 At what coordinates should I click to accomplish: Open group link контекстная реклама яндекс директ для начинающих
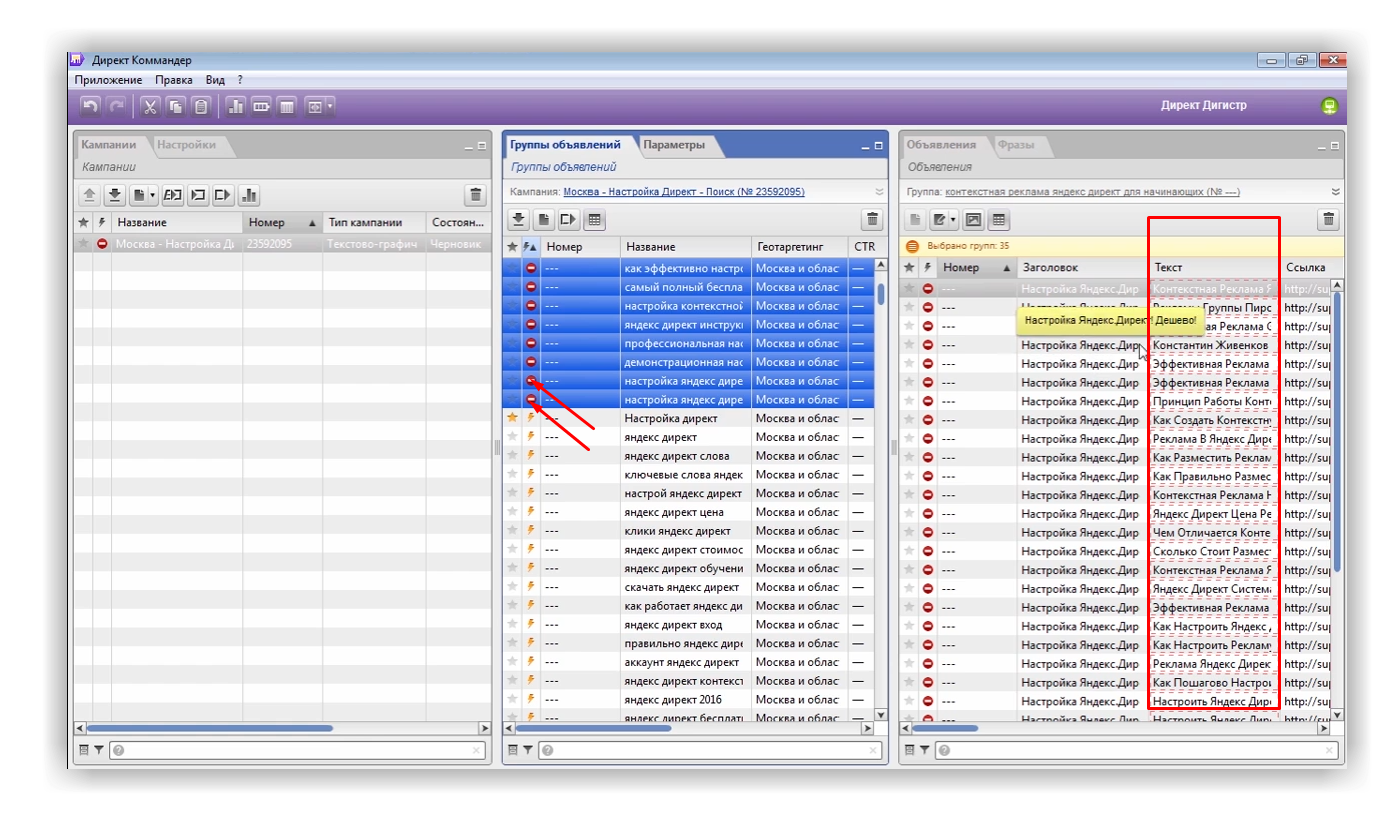(x=1093, y=192)
